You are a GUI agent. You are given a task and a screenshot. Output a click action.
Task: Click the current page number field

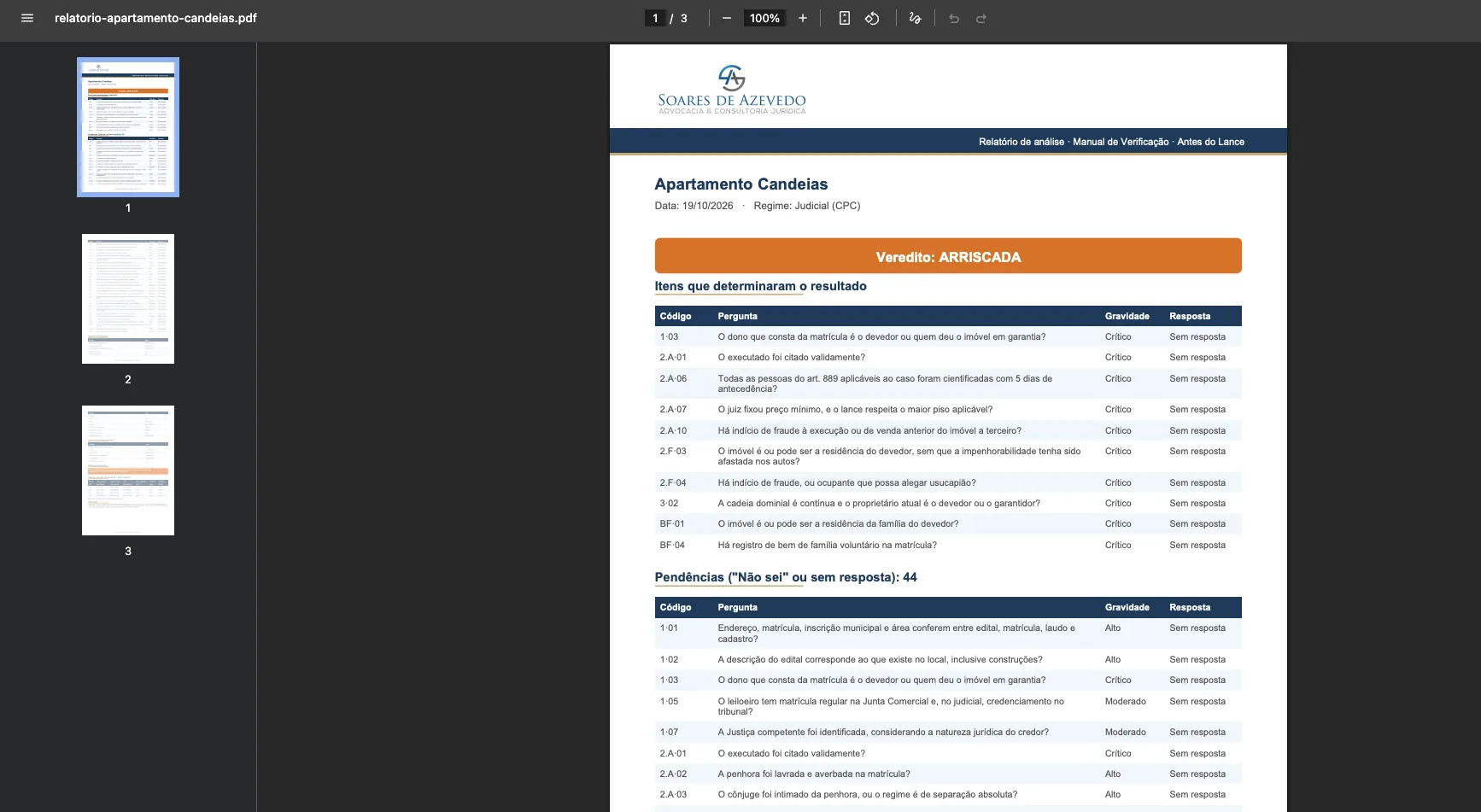pyautogui.click(x=655, y=18)
